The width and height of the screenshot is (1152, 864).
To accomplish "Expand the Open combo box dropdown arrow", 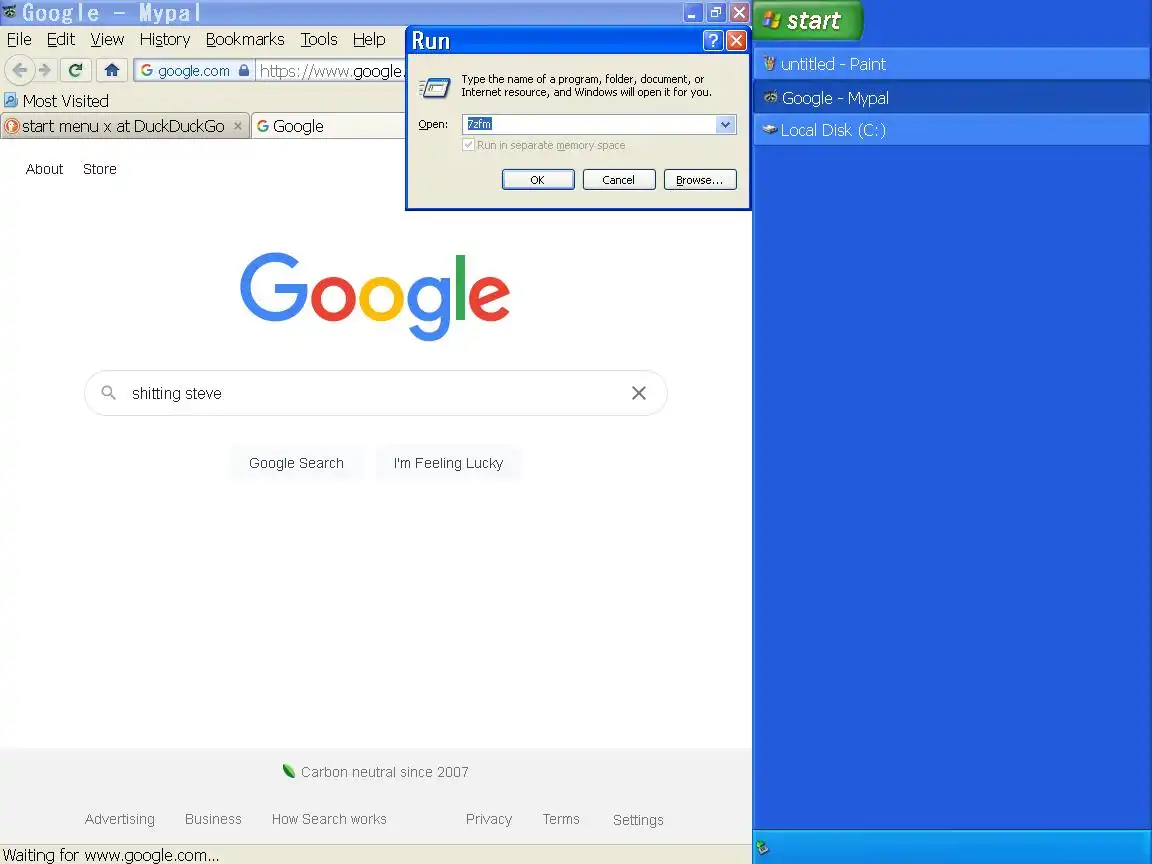I will point(725,124).
